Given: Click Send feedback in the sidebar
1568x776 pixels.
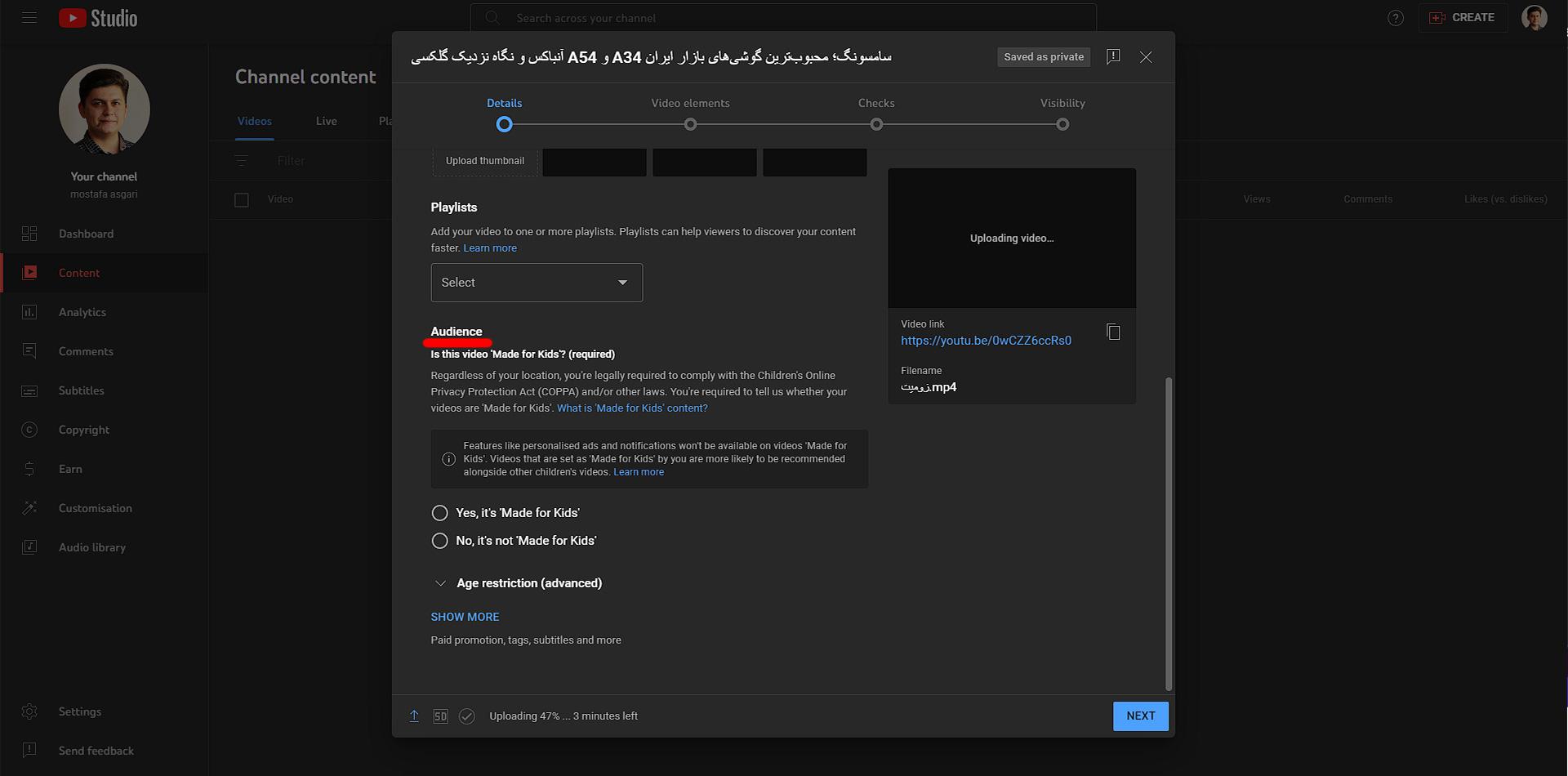Looking at the screenshot, I should pos(104,751).
